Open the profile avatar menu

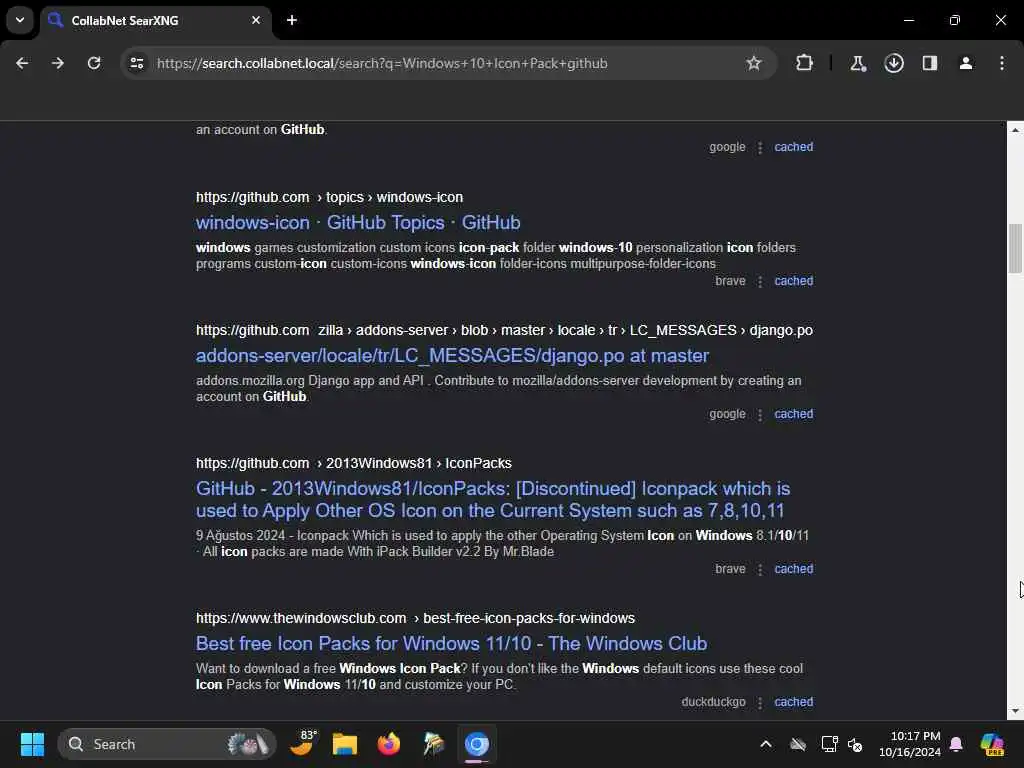(965, 63)
